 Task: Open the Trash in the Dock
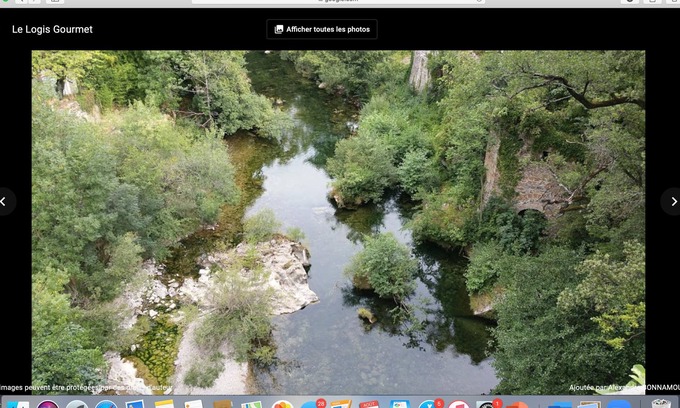tap(661, 404)
